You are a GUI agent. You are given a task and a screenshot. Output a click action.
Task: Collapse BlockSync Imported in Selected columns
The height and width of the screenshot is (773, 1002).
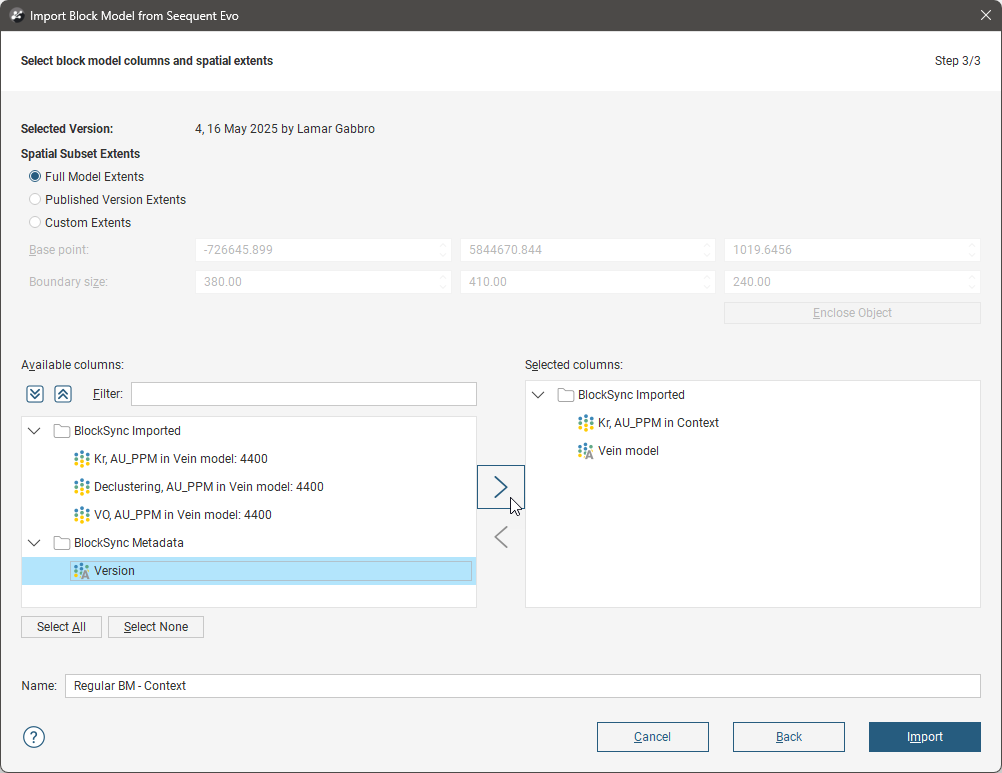[538, 395]
